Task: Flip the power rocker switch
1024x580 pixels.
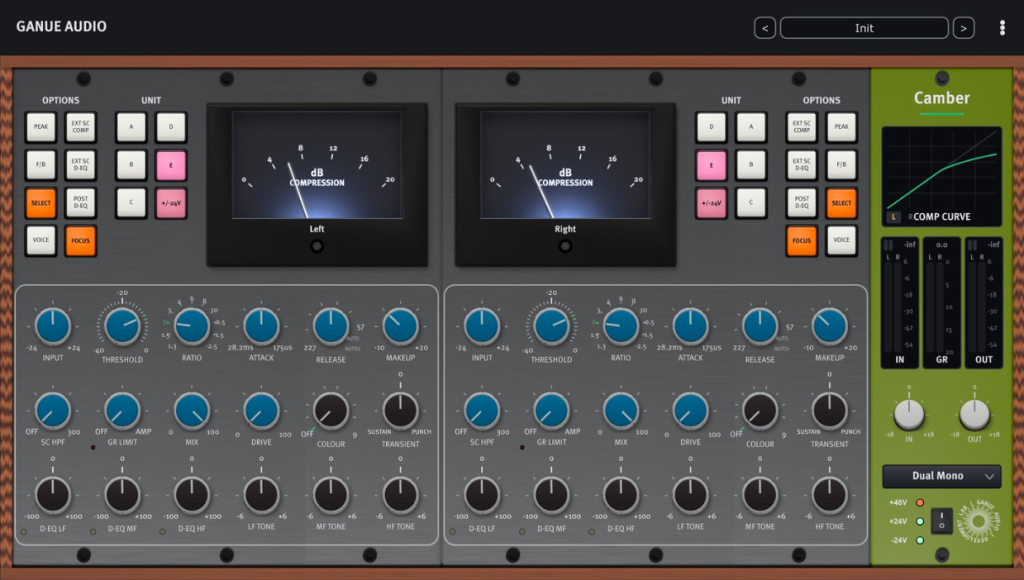Action: [x=941, y=521]
